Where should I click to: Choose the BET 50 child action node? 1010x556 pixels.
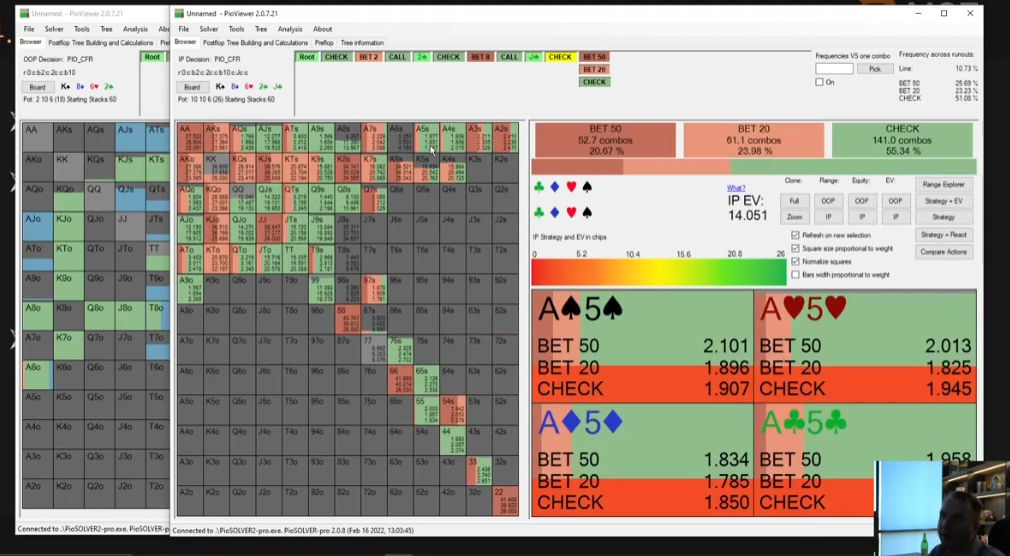(594, 57)
